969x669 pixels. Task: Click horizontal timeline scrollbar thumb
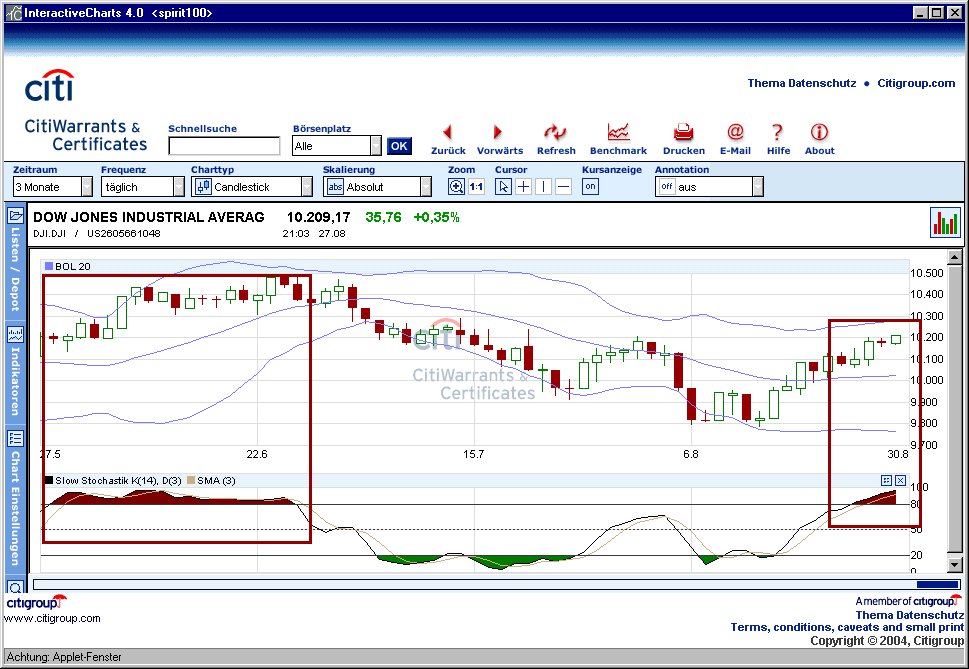937,584
